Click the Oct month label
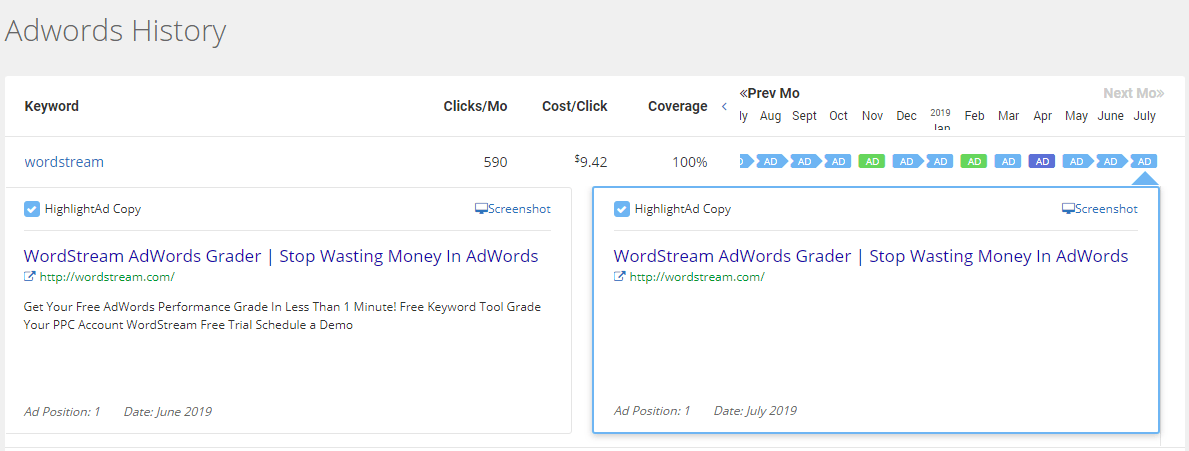The image size is (1189, 451). 838,116
